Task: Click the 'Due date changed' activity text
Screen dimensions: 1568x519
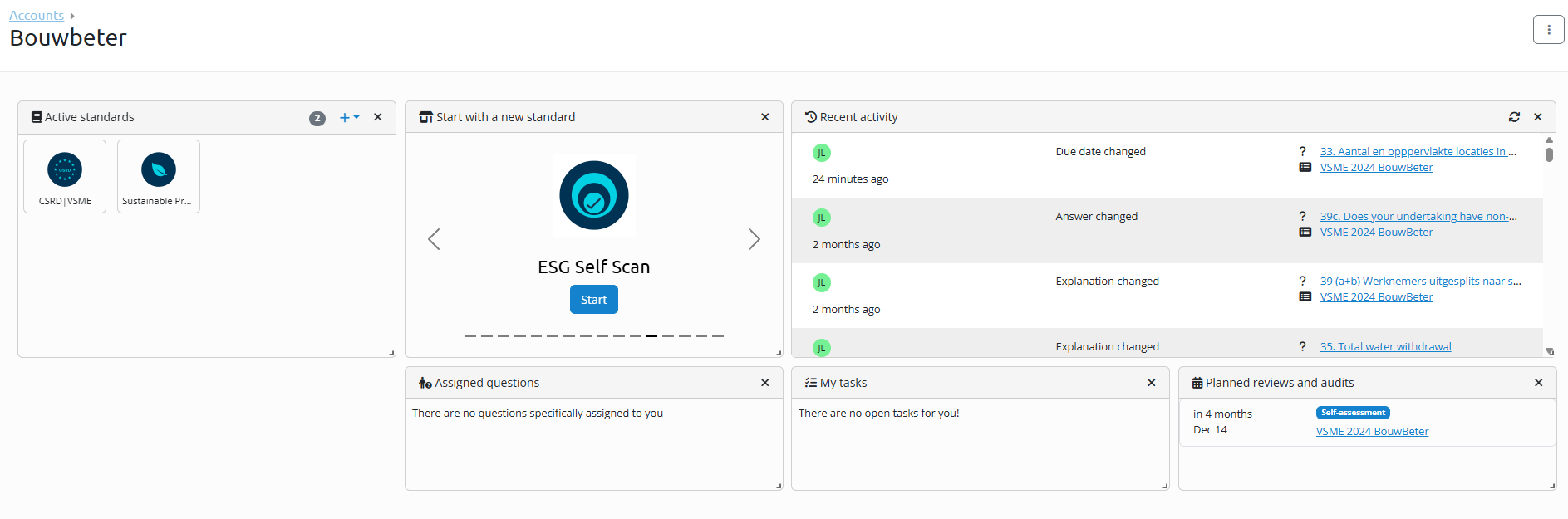Action: 1101,151
